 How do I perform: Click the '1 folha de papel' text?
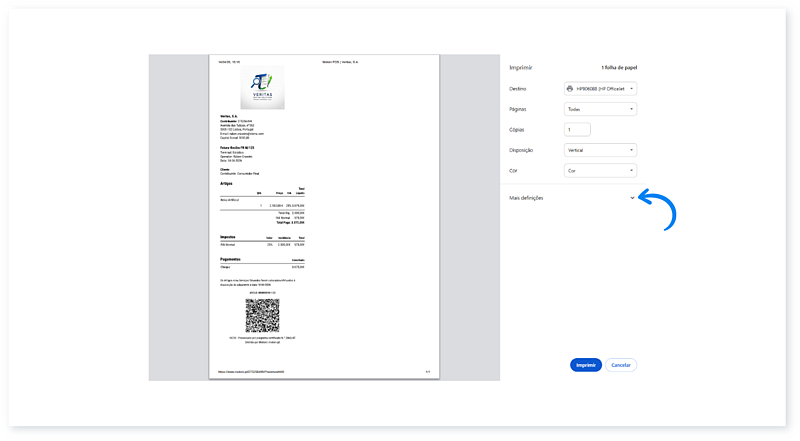point(619,67)
